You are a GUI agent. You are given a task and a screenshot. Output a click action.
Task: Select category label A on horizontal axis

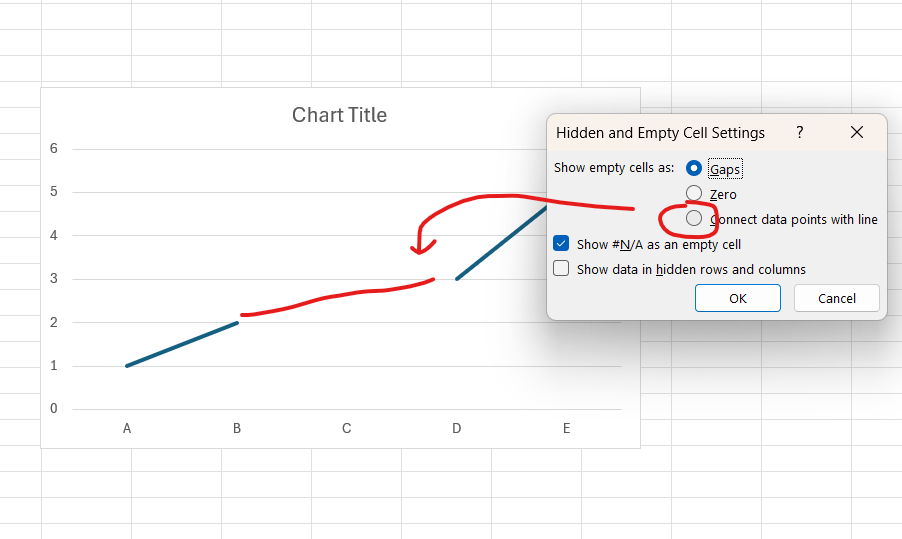tap(127, 429)
